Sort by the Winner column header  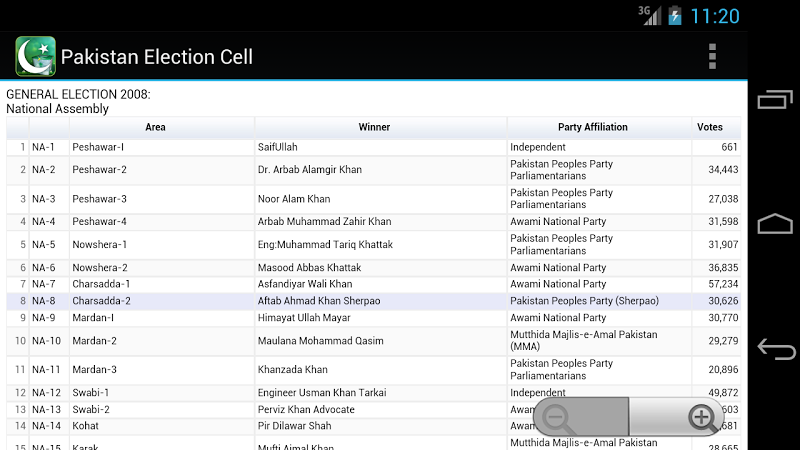374,127
